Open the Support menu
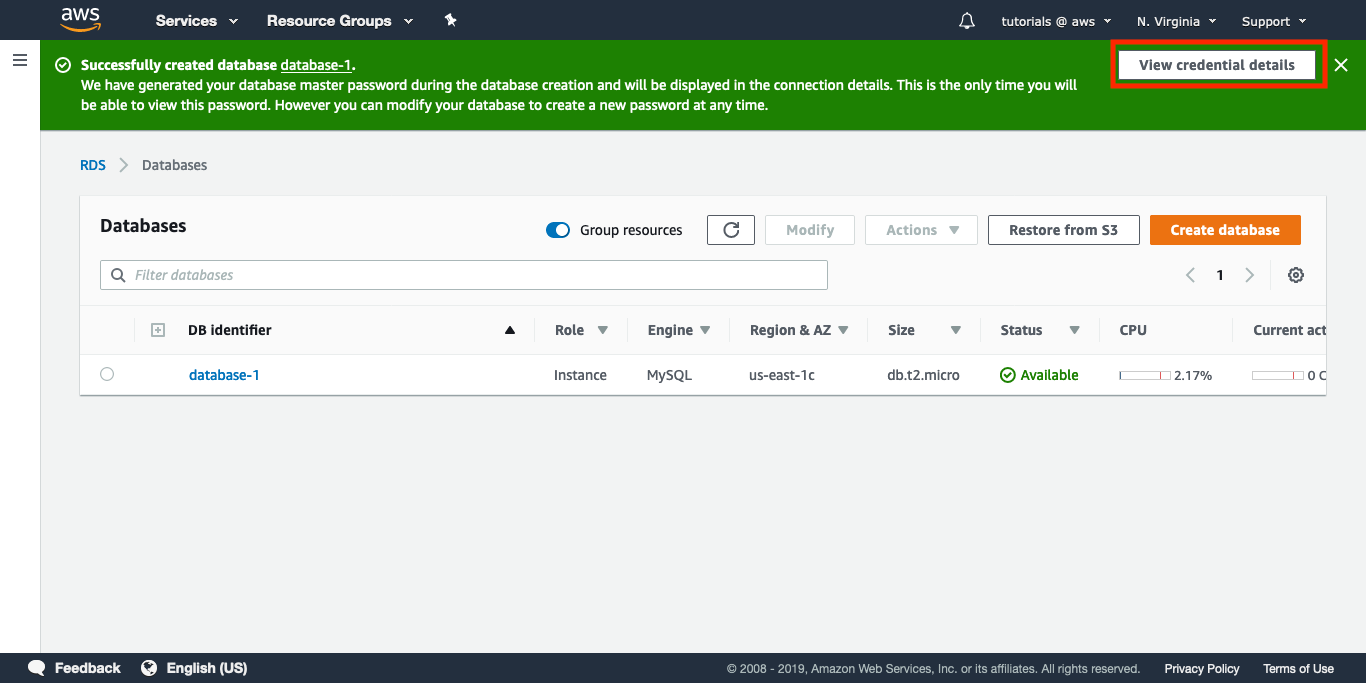The width and height of the screenshot is (1366, 683). pos(1273,21)
